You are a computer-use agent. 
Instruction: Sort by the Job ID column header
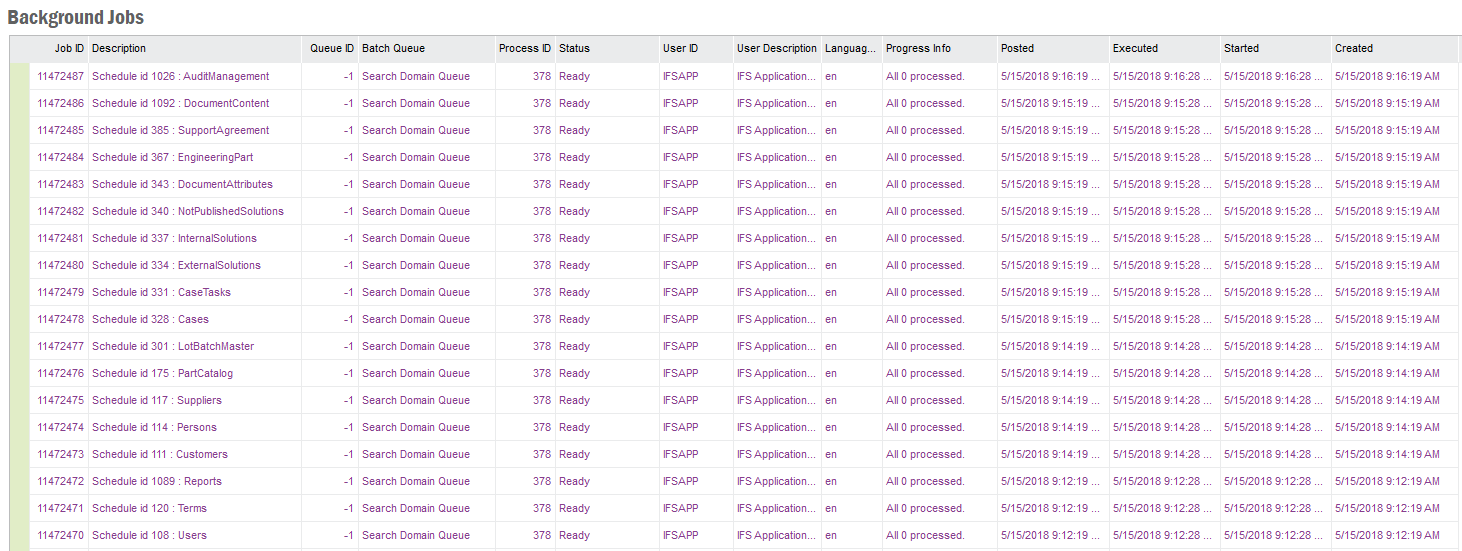pos(69,48)
